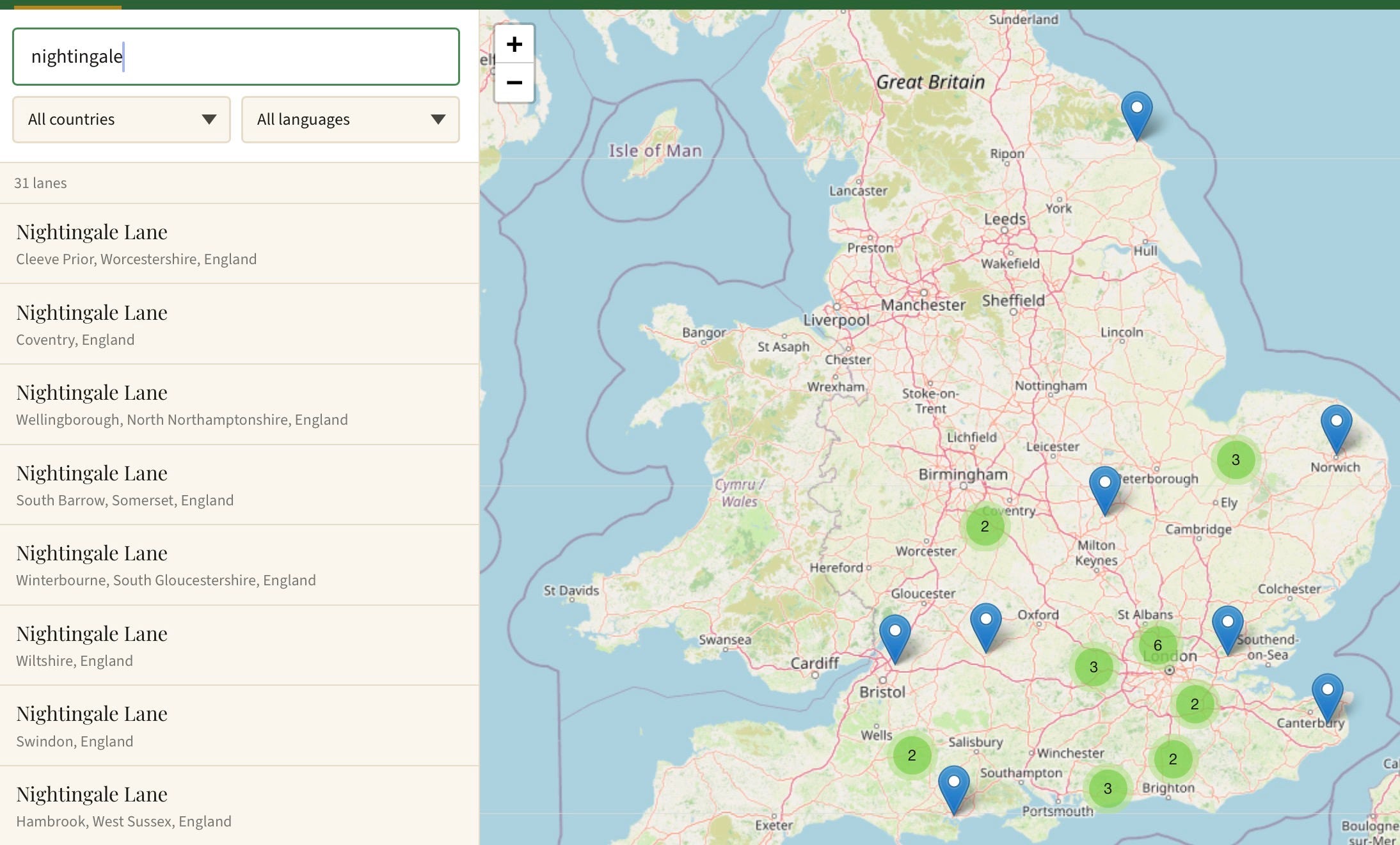This screenshot has width=1400, height=845.
Task: Focus the nightingale search field
Action: (x=236, y=56)
